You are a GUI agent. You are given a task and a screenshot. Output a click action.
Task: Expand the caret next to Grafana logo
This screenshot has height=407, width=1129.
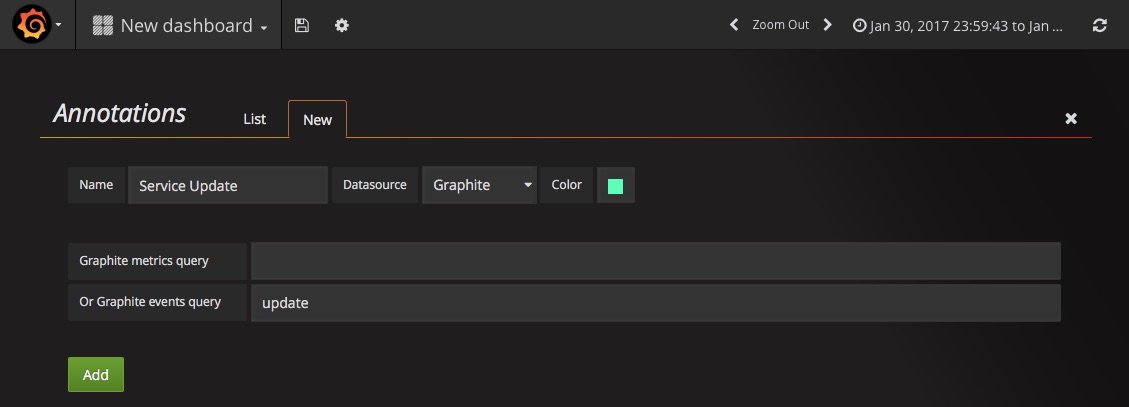point(58,25)
